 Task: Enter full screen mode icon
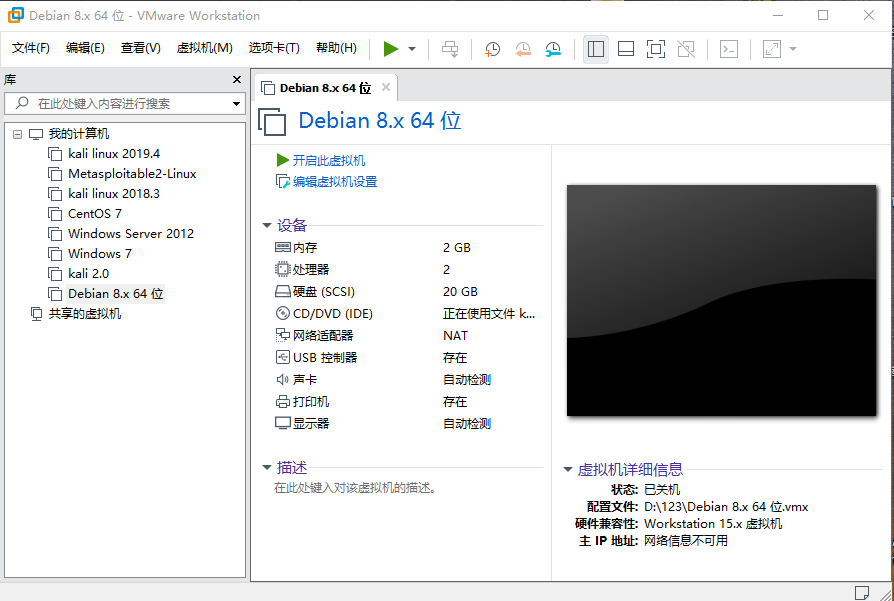(656, 49)
